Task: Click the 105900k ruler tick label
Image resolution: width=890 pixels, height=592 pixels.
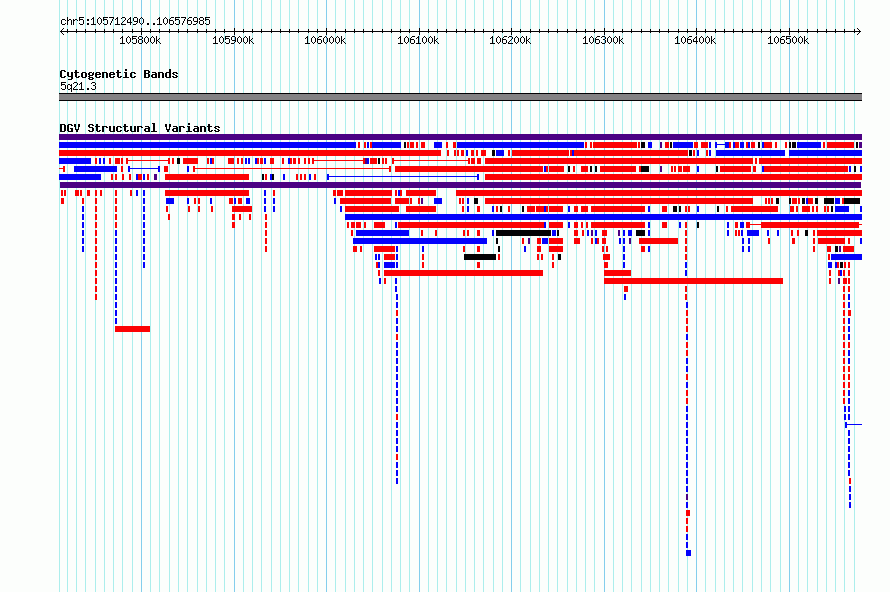Action: (x=233, y=40)
